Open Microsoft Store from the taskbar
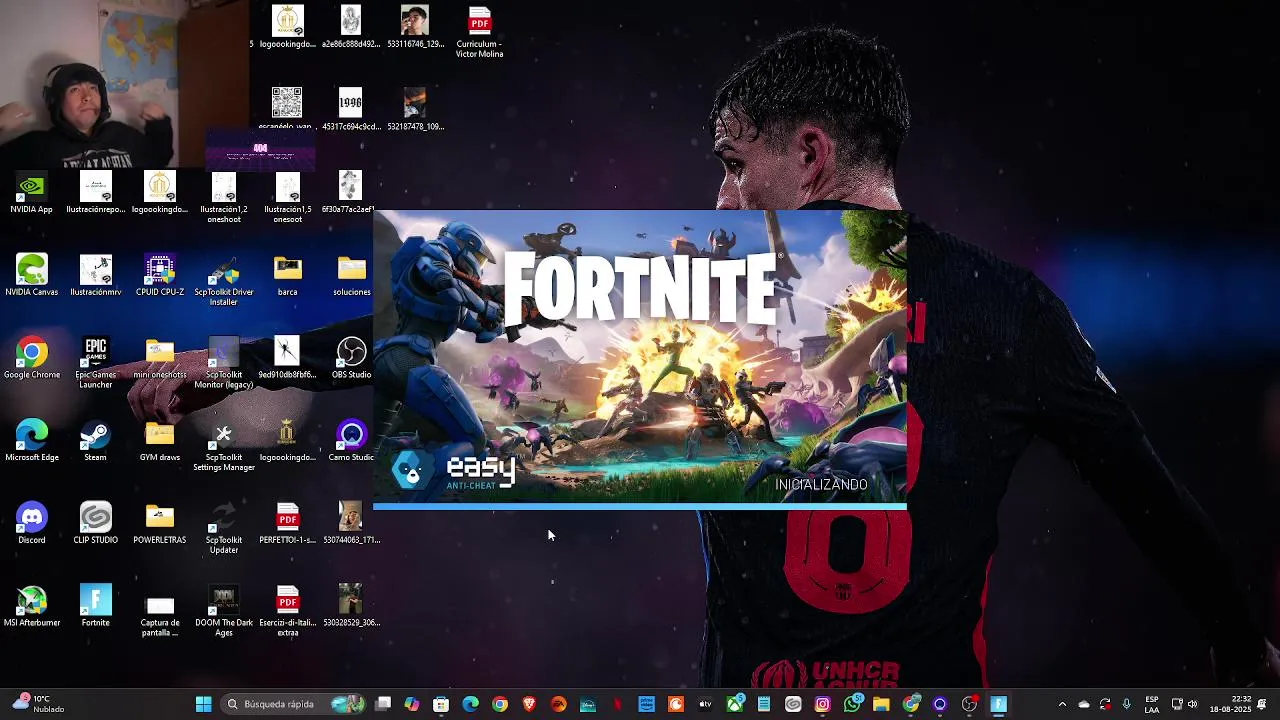Viewport: 1280px width, 720px height. (441, 704)
